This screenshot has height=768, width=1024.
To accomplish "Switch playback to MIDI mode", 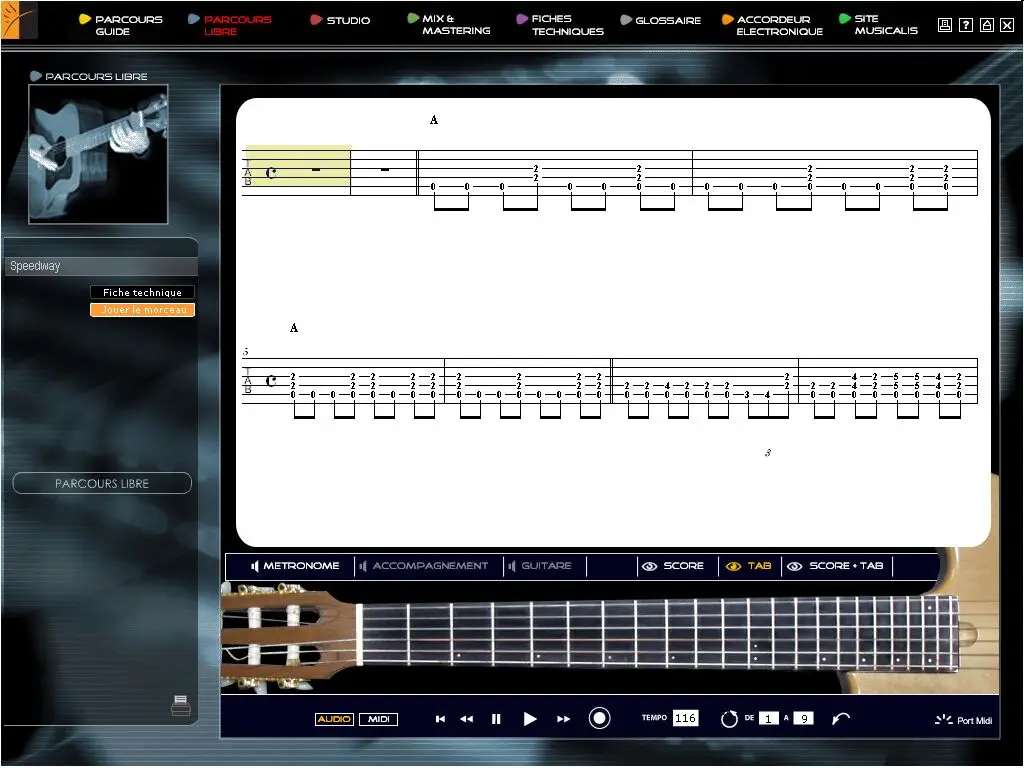I will pos(379,719).
